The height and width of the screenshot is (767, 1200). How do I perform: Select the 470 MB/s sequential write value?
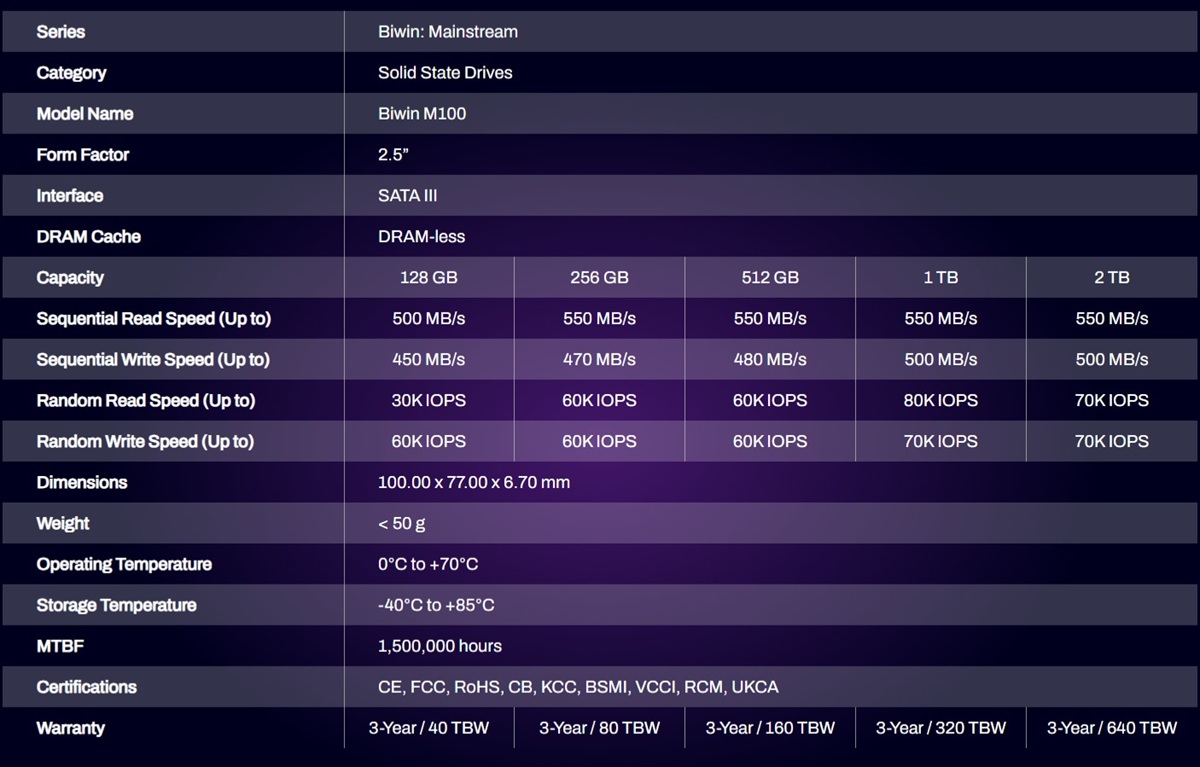[x=599, y=360]
